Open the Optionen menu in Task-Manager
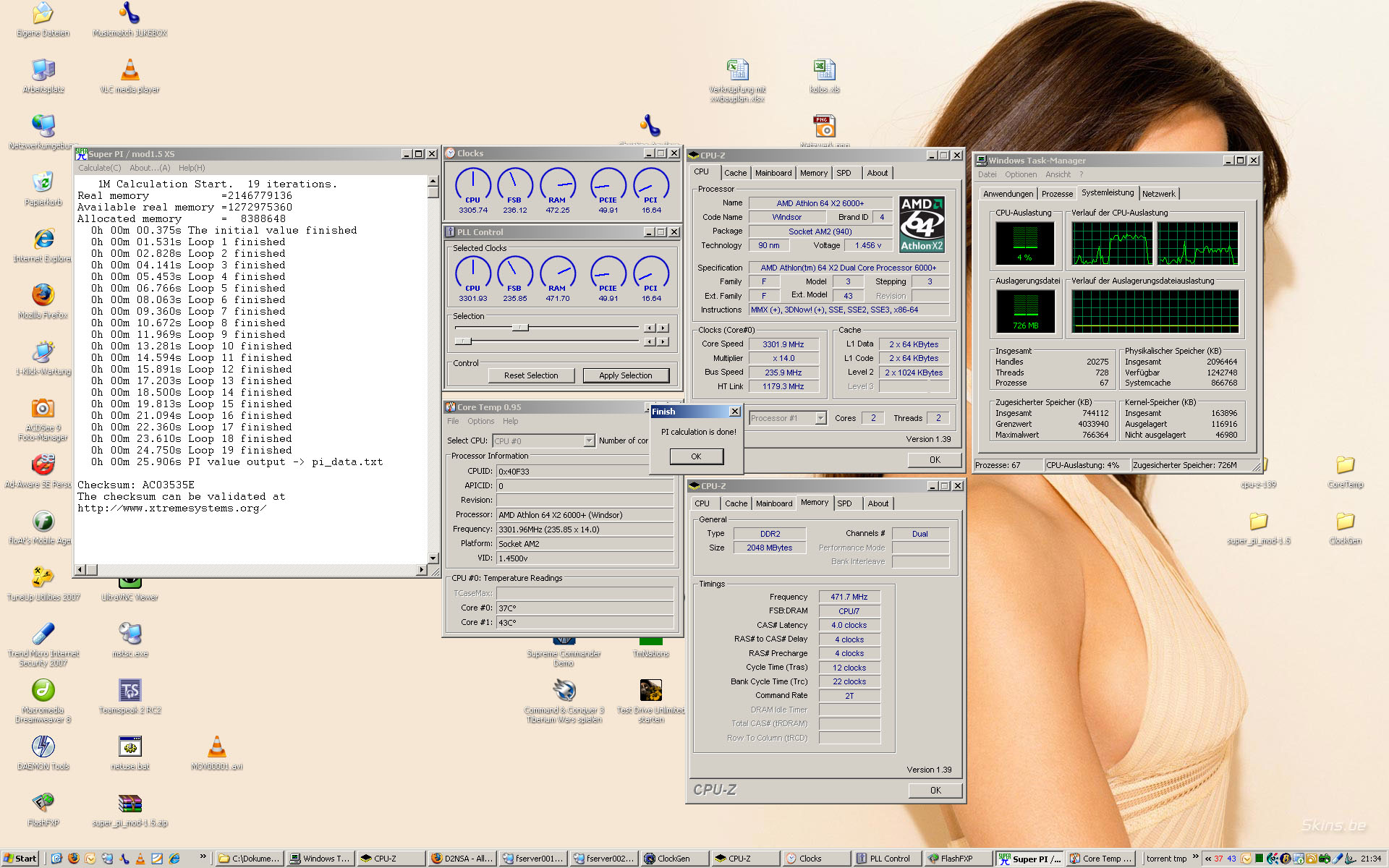Viewport: 1389px width, 868px height. click(x=1020, y=174)
